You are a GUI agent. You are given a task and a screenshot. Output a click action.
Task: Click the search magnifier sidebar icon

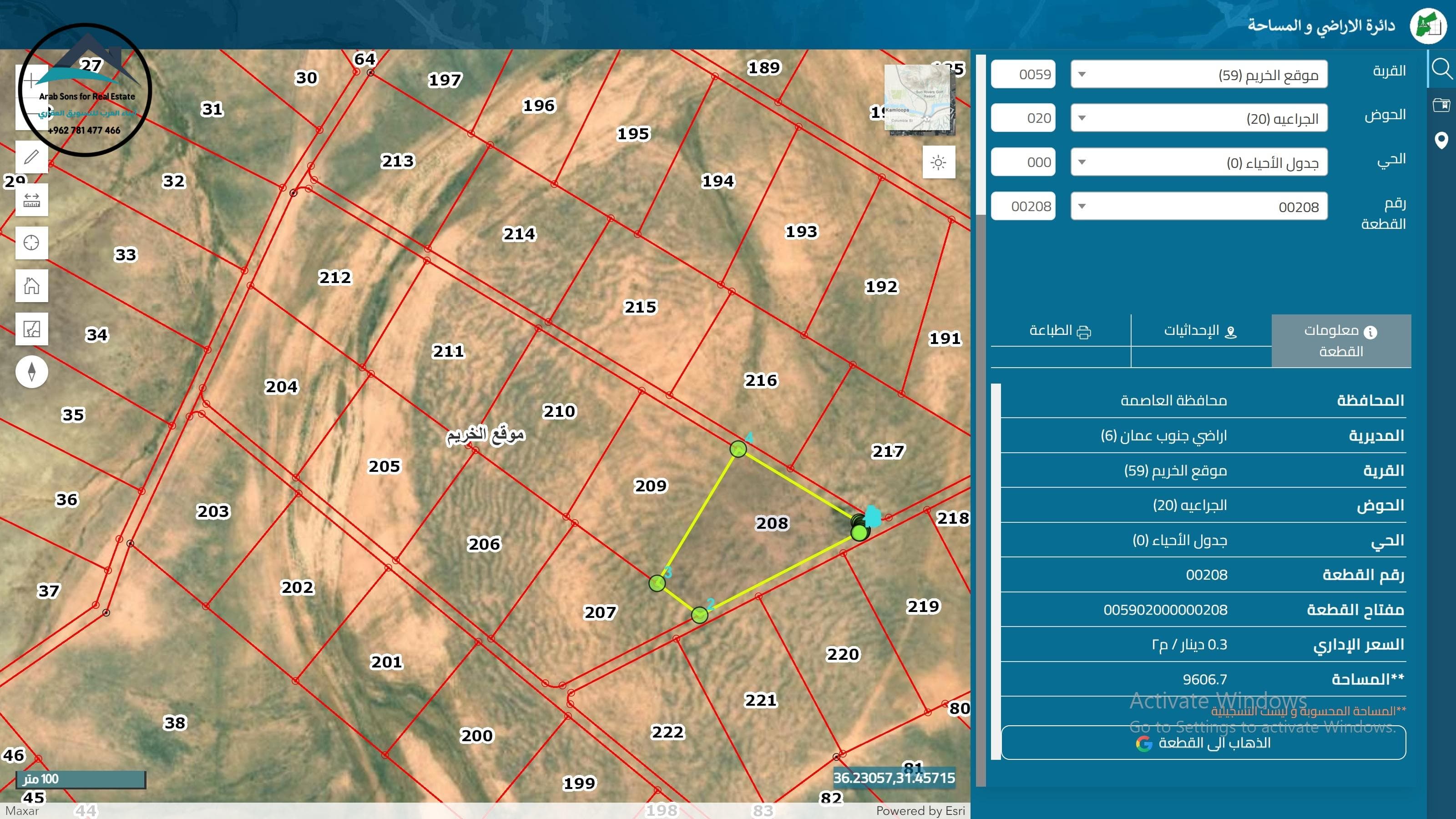tap(1441, 69)
